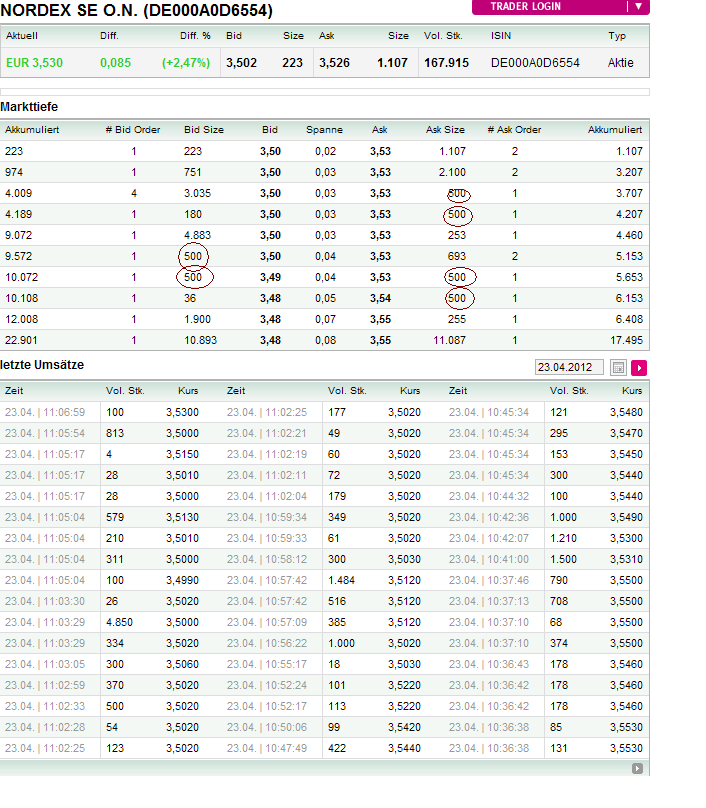Select trade volume 4.850
The height and width of the screenshot is (808, 706).
[119, 622]
